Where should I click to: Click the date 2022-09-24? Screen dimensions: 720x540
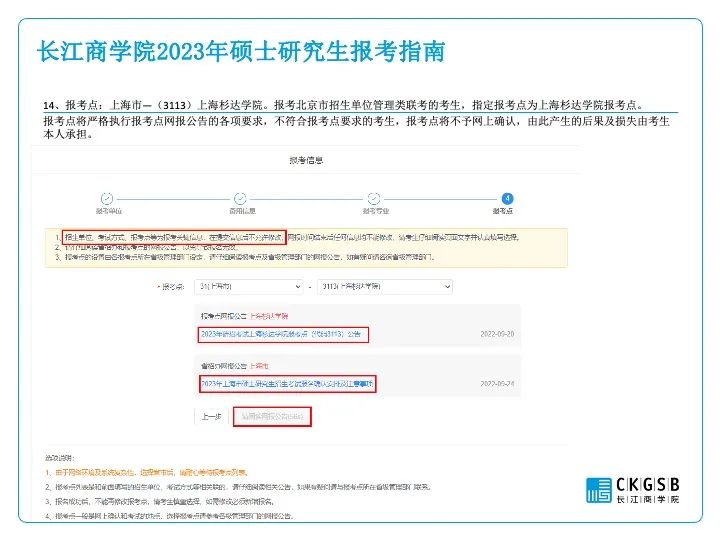(497, 383)
